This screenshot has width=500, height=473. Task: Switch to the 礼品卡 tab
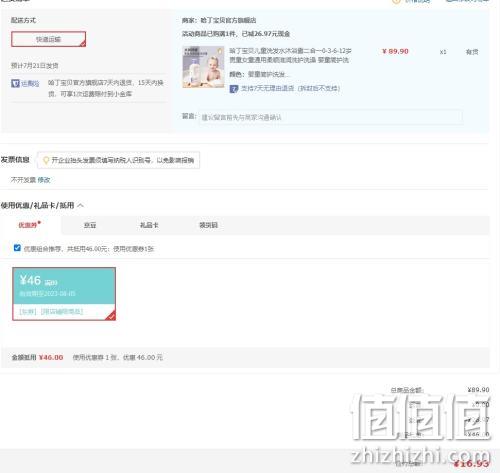tap(149, 225)
